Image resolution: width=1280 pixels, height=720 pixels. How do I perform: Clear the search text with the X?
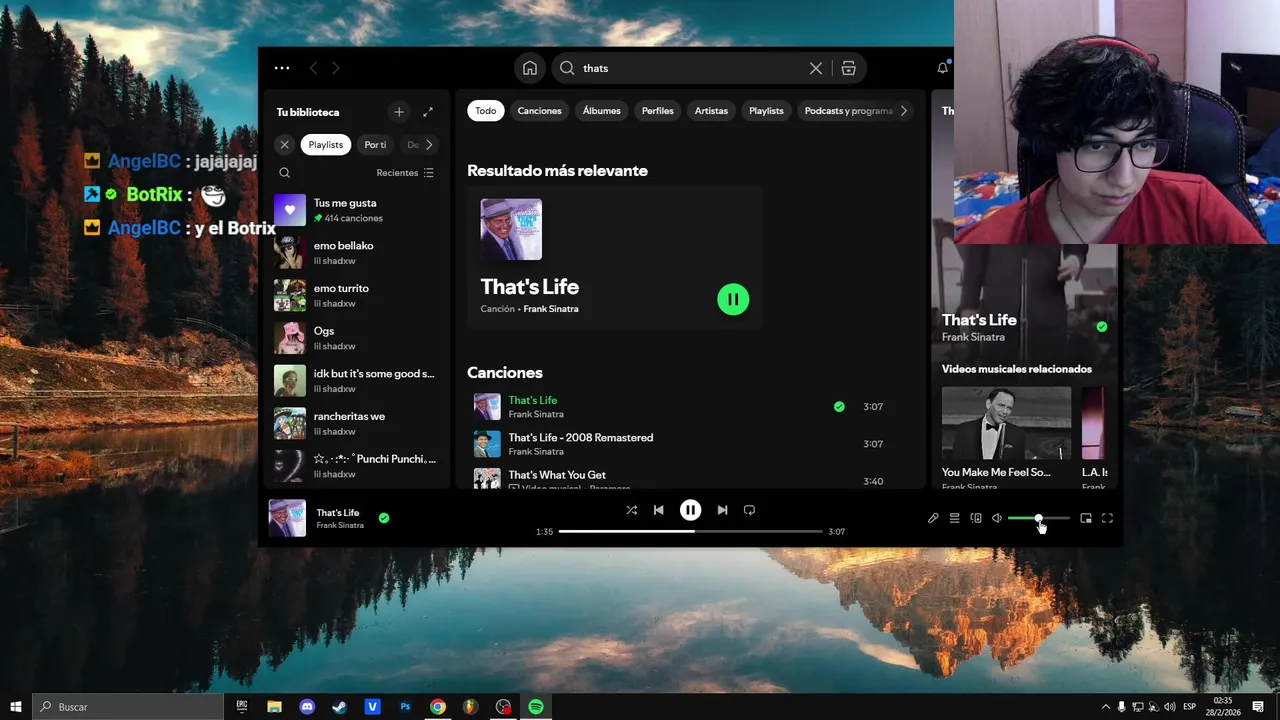click(x=816, y=68)
